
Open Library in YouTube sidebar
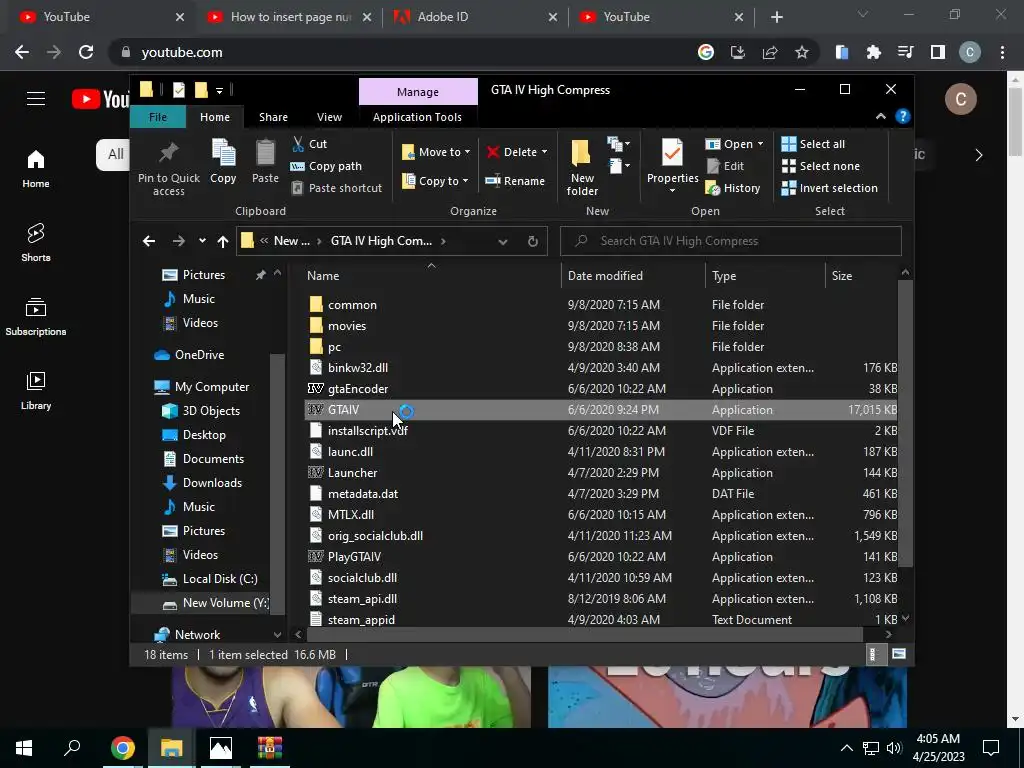36,391
